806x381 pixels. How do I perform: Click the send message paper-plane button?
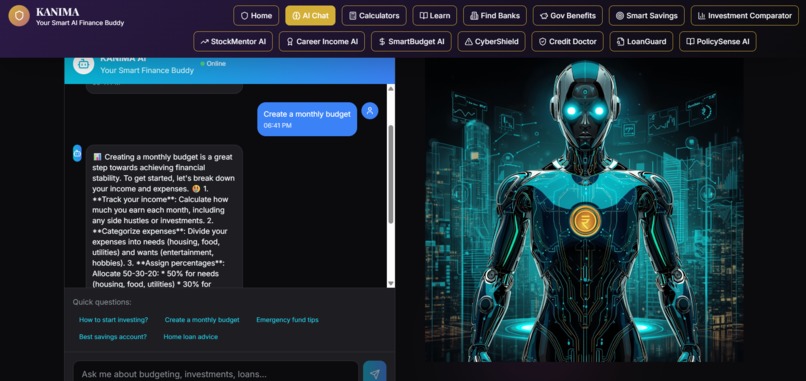pos(375,374)
